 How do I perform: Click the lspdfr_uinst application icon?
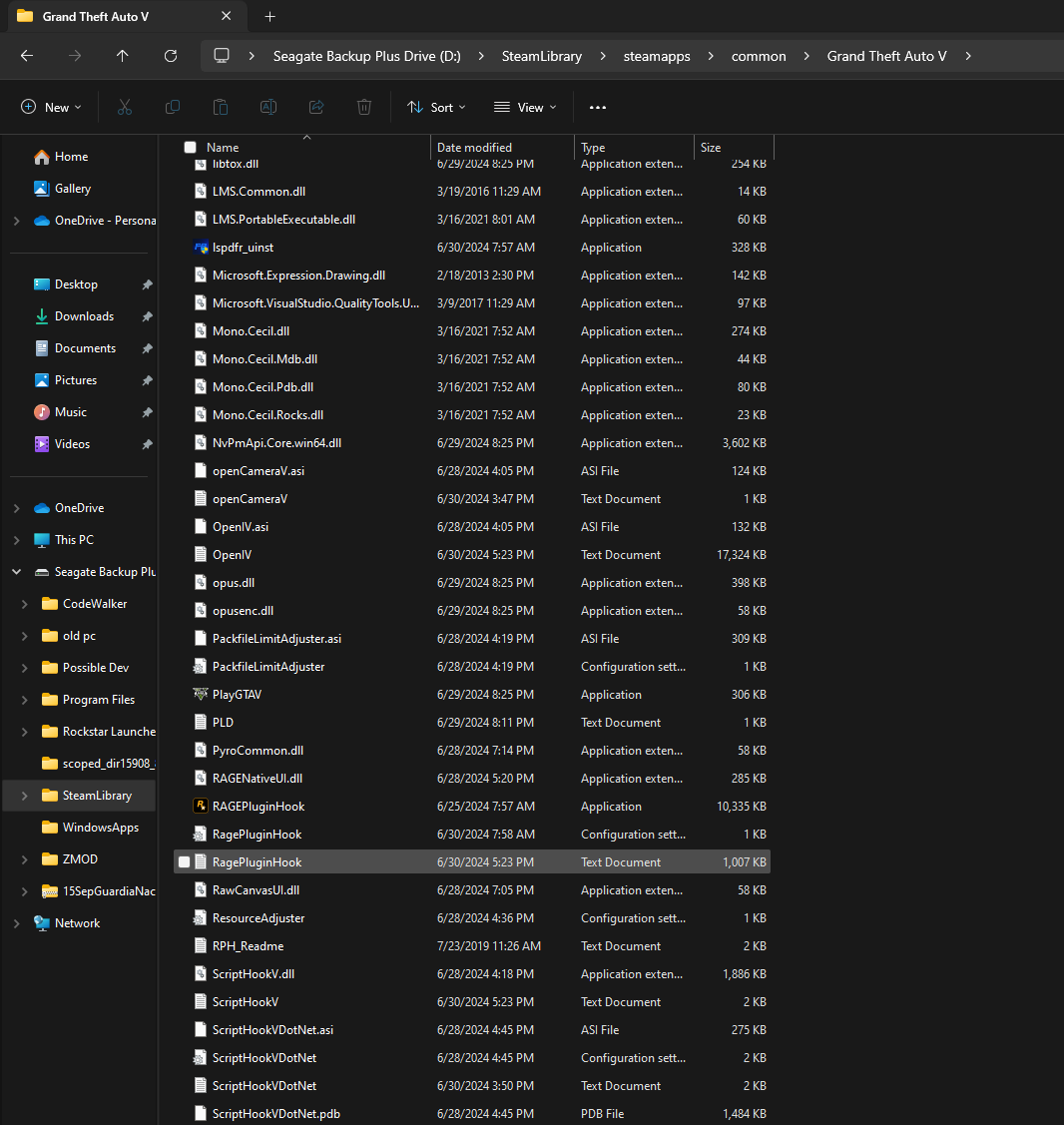[201, 248]
